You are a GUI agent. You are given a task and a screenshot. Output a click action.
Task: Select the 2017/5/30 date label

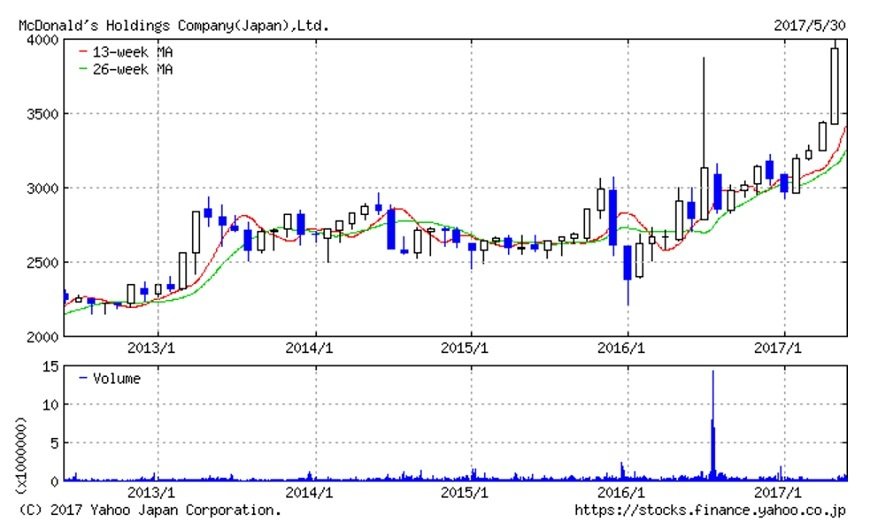pyautogui.click(x=811, y=23)
